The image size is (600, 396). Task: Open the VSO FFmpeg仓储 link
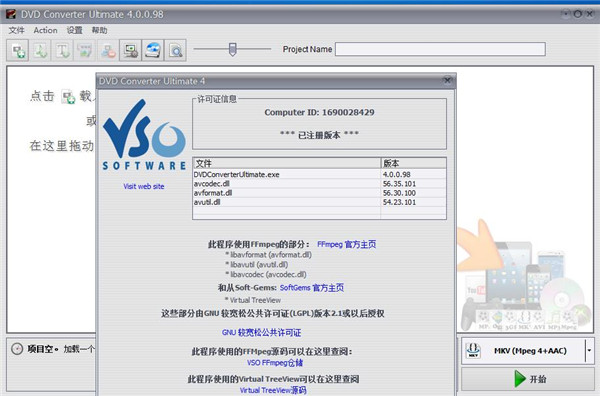275,363
